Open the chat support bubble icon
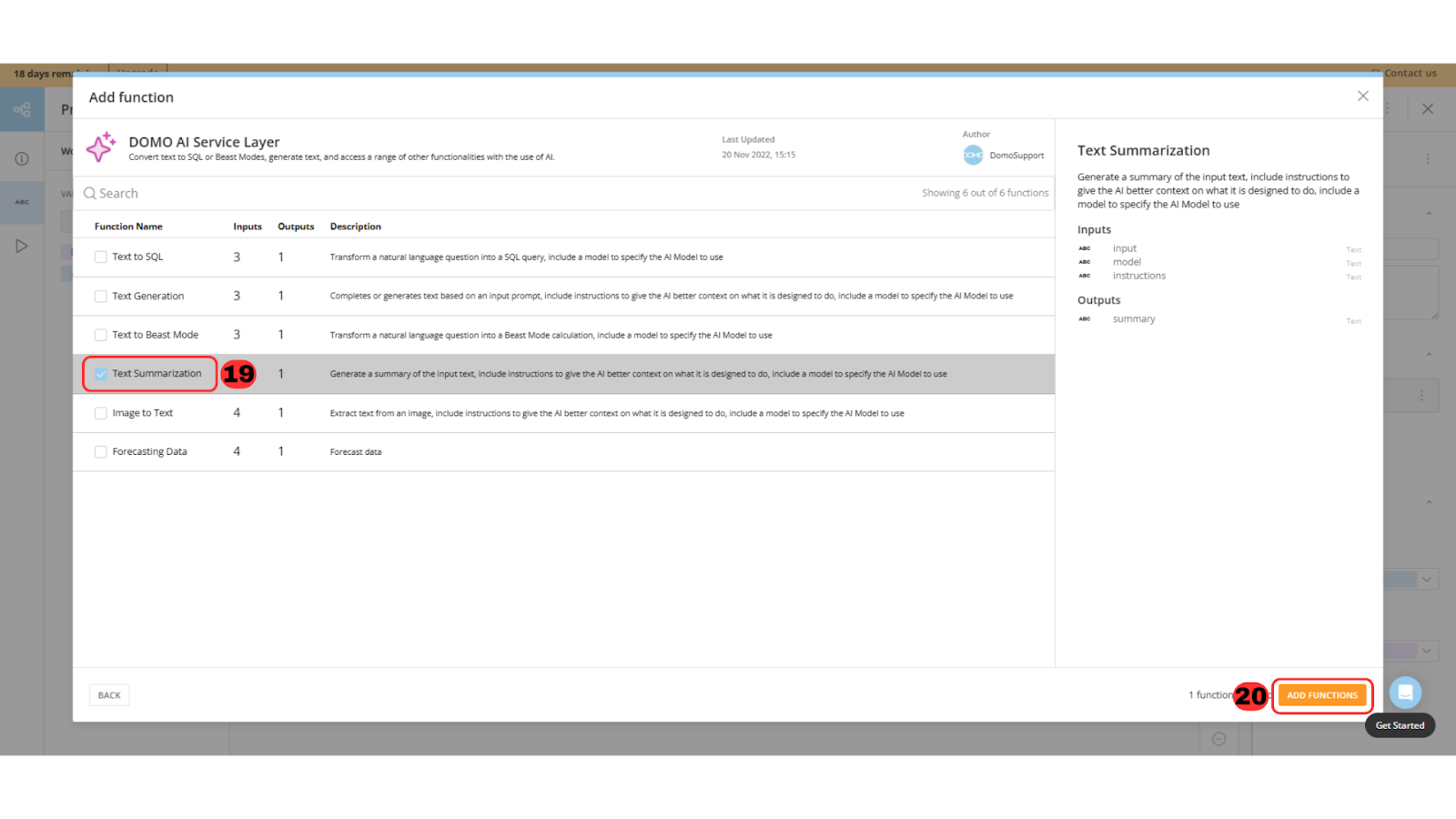Viewport: 1456px width, 819px height. tap(1405, 693)
